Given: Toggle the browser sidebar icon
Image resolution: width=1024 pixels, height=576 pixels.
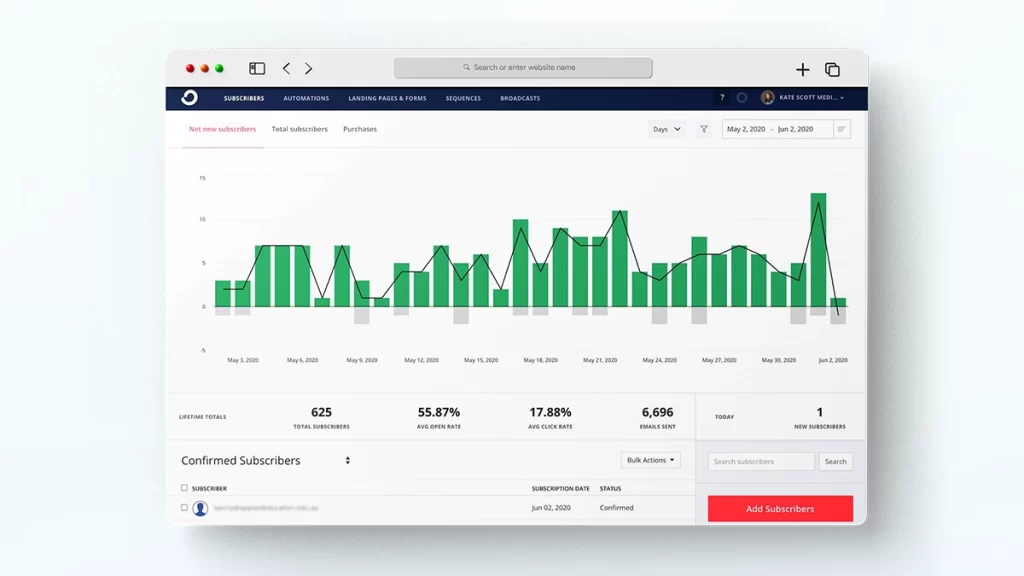Looking at the screenshot, I should coord(257,69).
